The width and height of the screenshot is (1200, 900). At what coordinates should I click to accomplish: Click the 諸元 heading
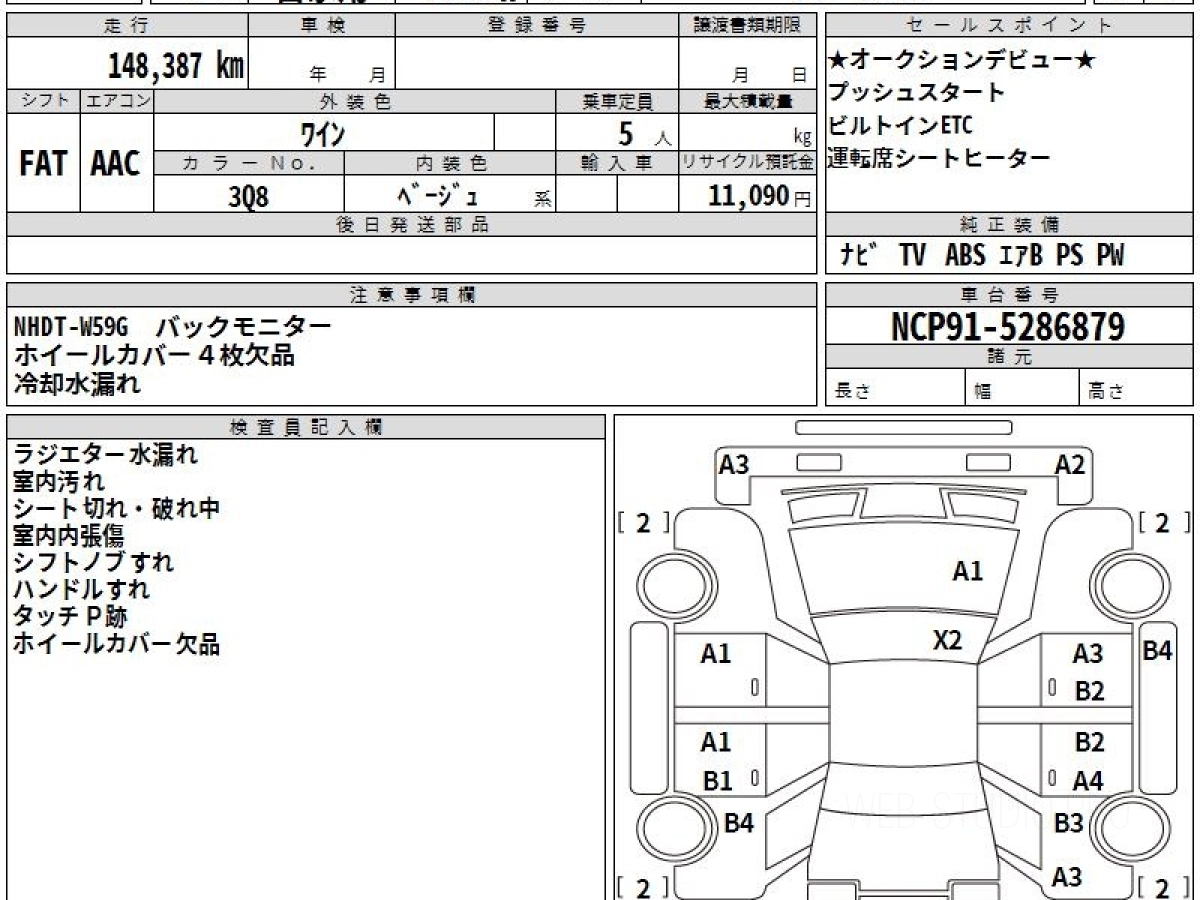[x=1009, y=357]
